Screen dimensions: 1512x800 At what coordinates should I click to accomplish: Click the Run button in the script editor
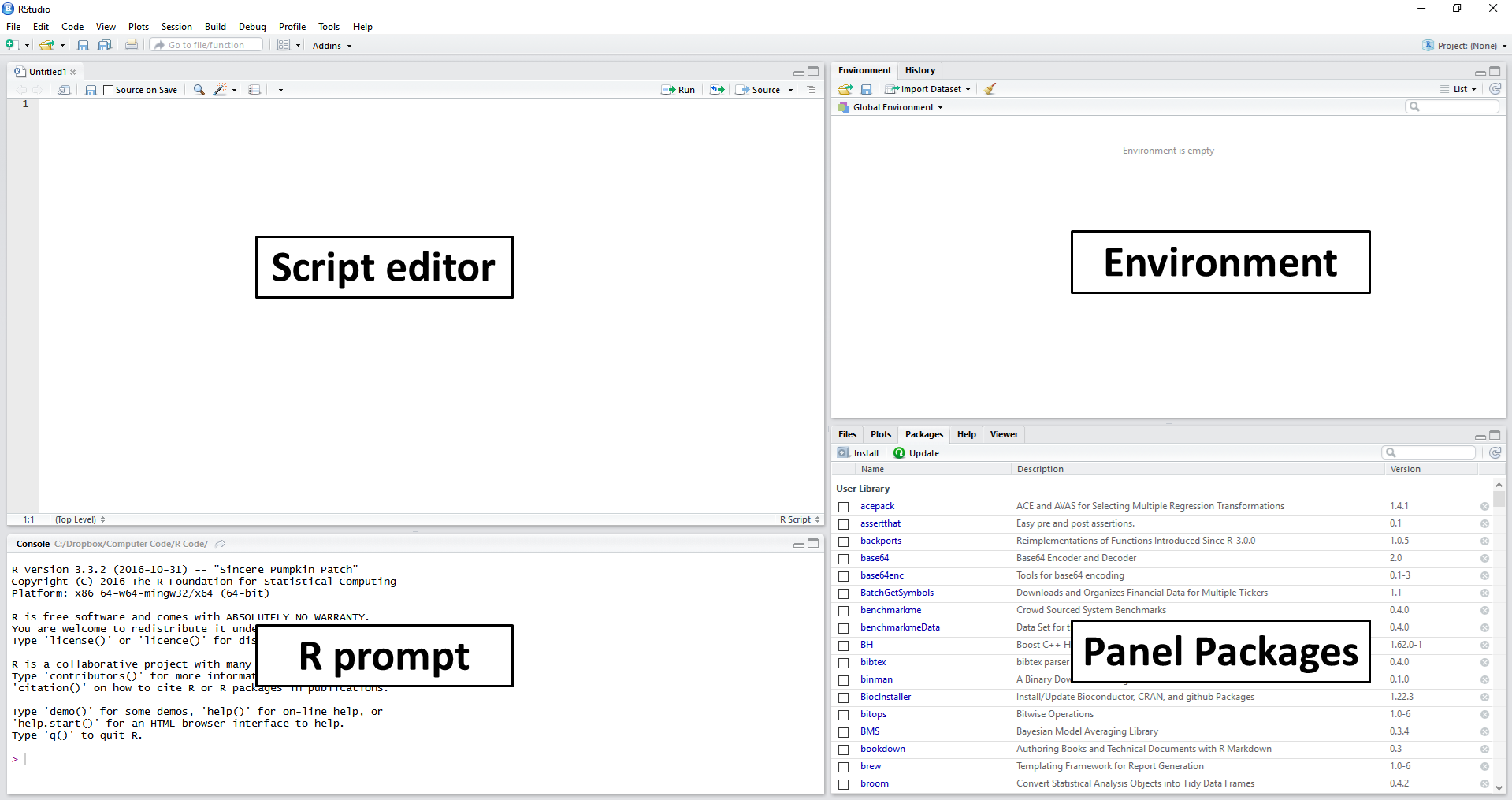(x=678, y=89)
